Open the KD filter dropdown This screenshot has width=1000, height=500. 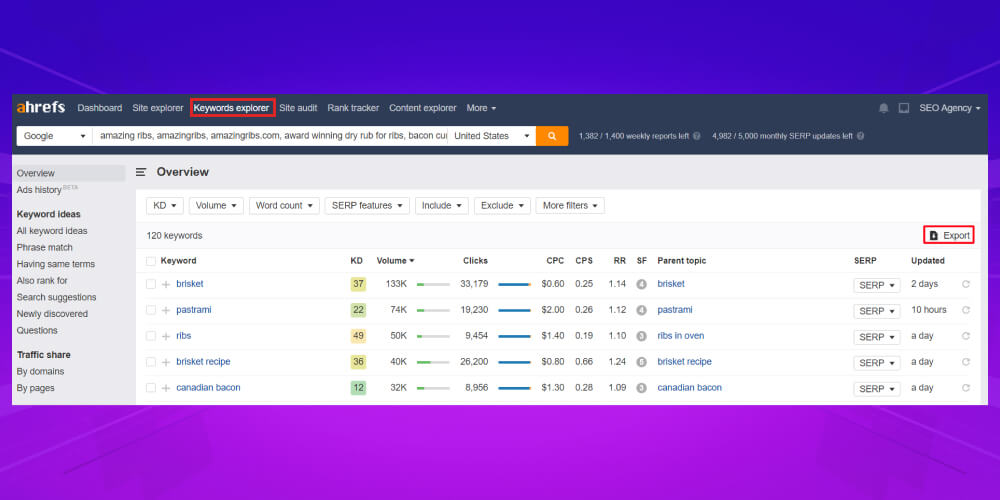click(x=165, y=205)
